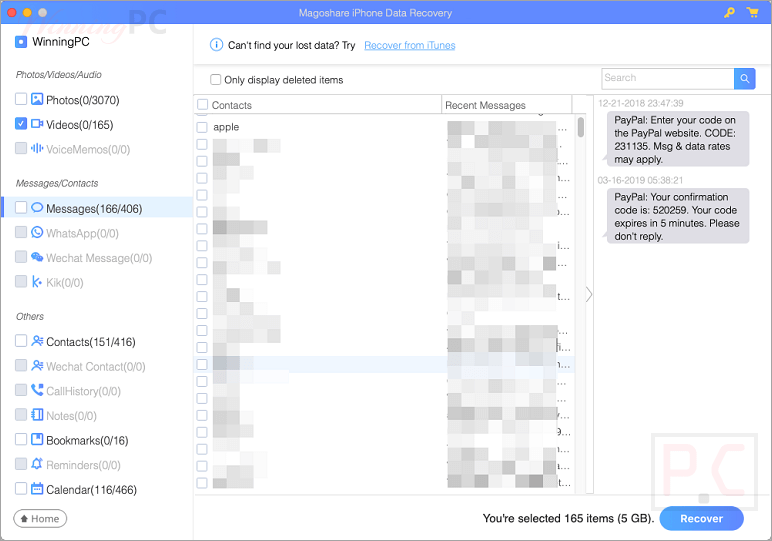Image resolution: width=772 pixels, height=541 pixels.
Task: Tick the Messages(166/406) checkbox
Action: click(21, 207)
